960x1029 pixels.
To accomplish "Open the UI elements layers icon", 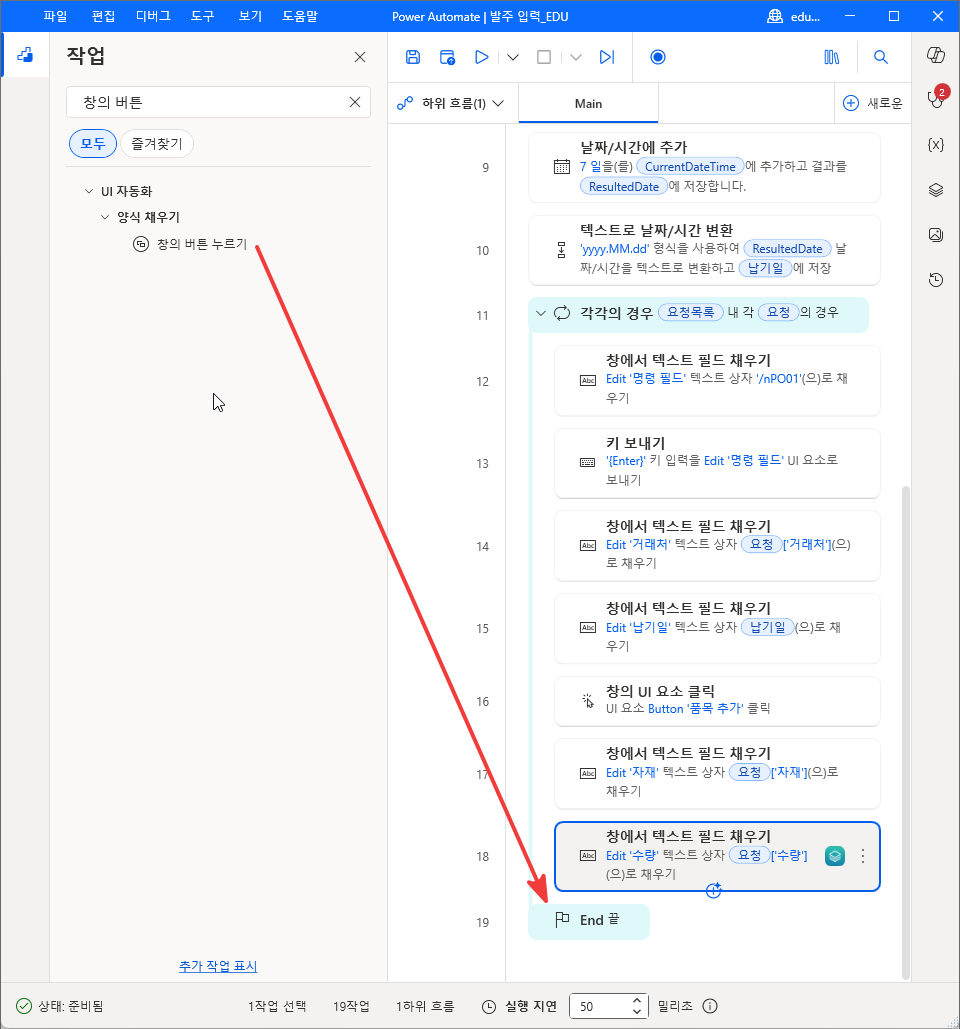I will click(936, 190).
